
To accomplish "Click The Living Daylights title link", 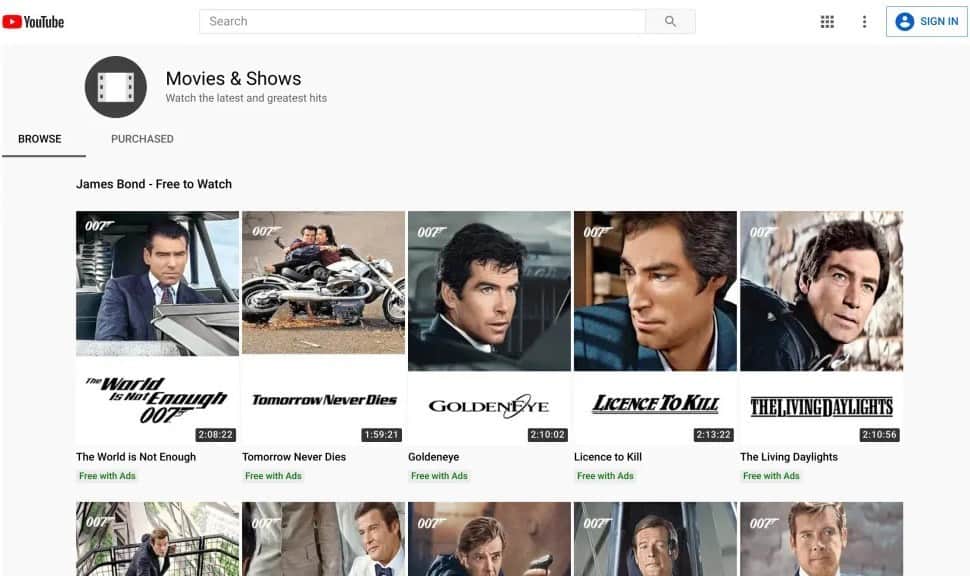I will point(788,457).
